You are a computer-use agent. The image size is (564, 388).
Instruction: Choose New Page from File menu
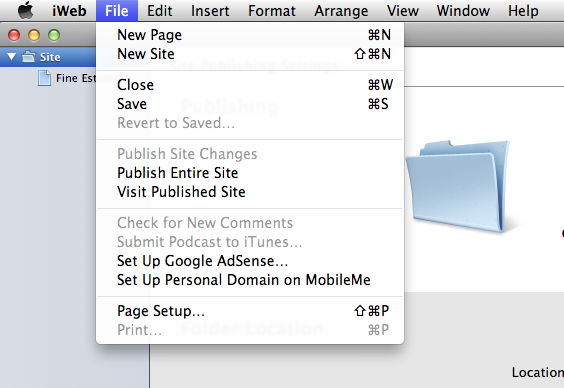pos(250,35)
